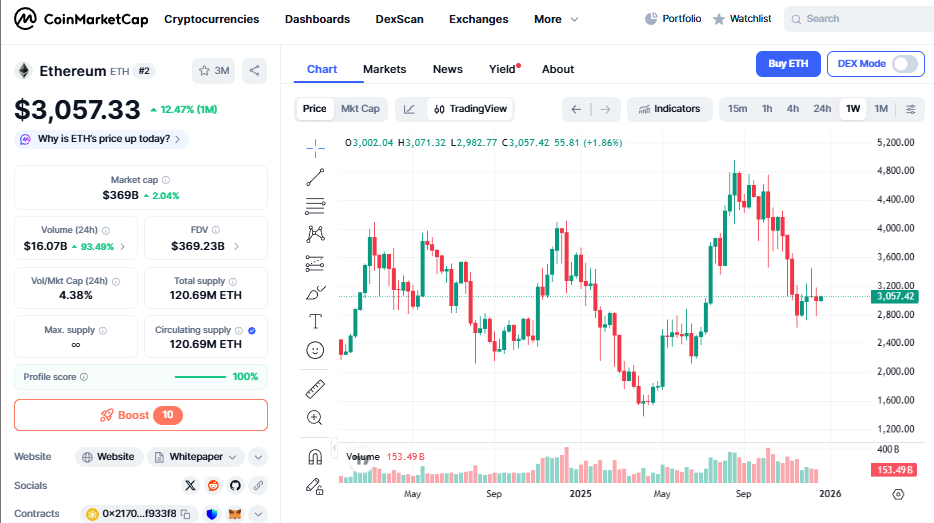The height and width of the screenshot is (523, 934).
Task: Switch to line chart view
Action: pyautogui.click(x=409, y=109)
